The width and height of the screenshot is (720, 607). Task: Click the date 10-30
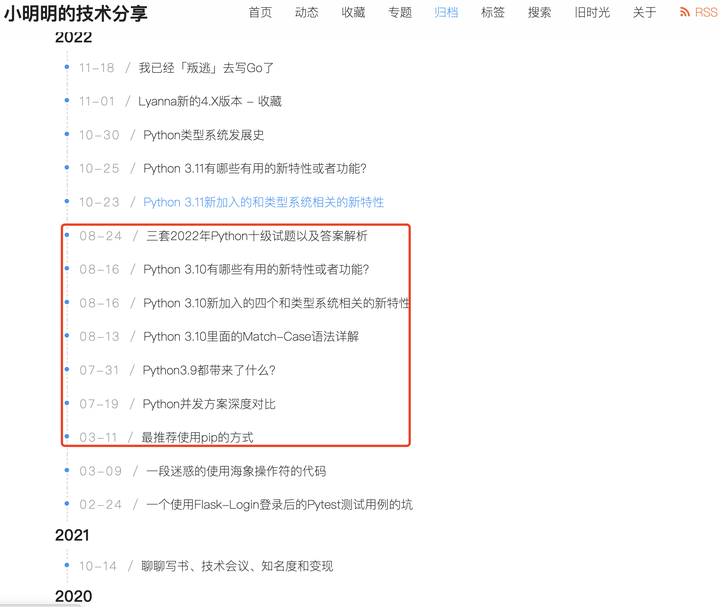[99, 135]
